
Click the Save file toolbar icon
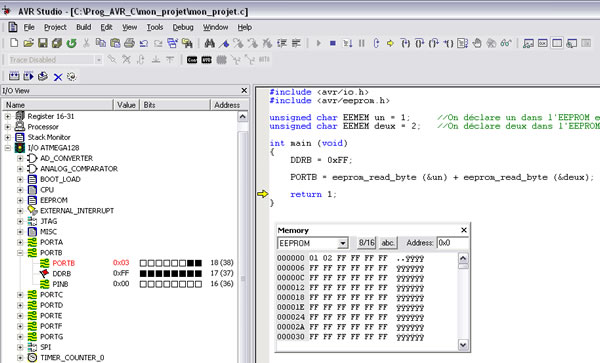42,43
